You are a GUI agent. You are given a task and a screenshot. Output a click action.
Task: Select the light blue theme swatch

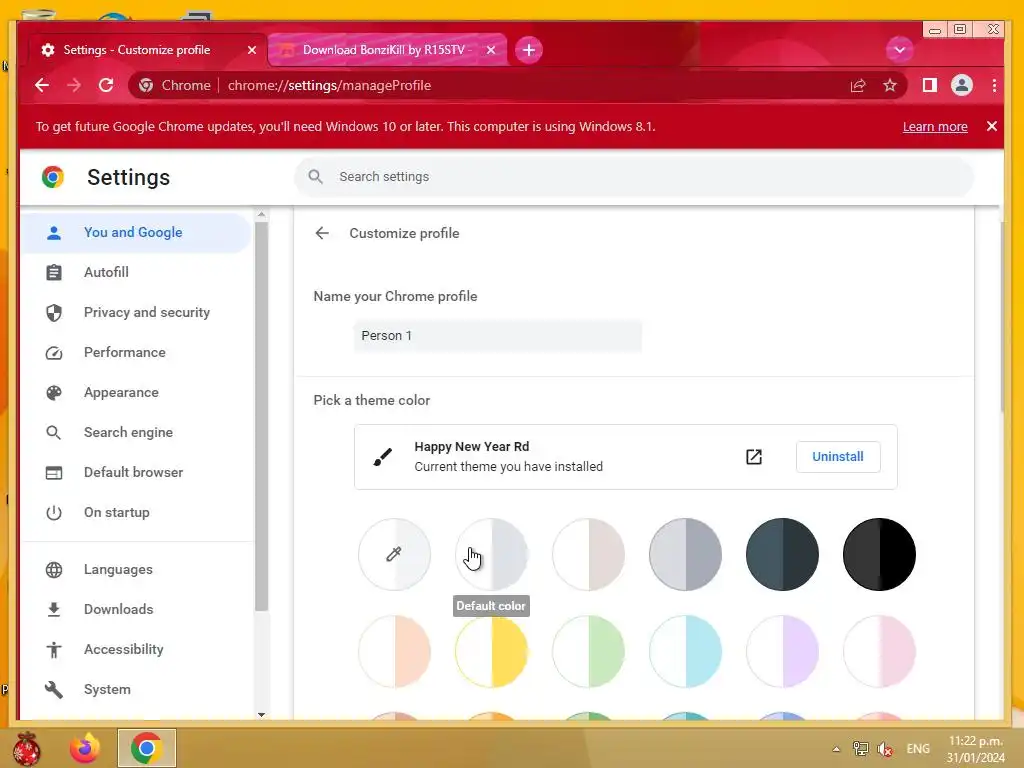[685, 651]
